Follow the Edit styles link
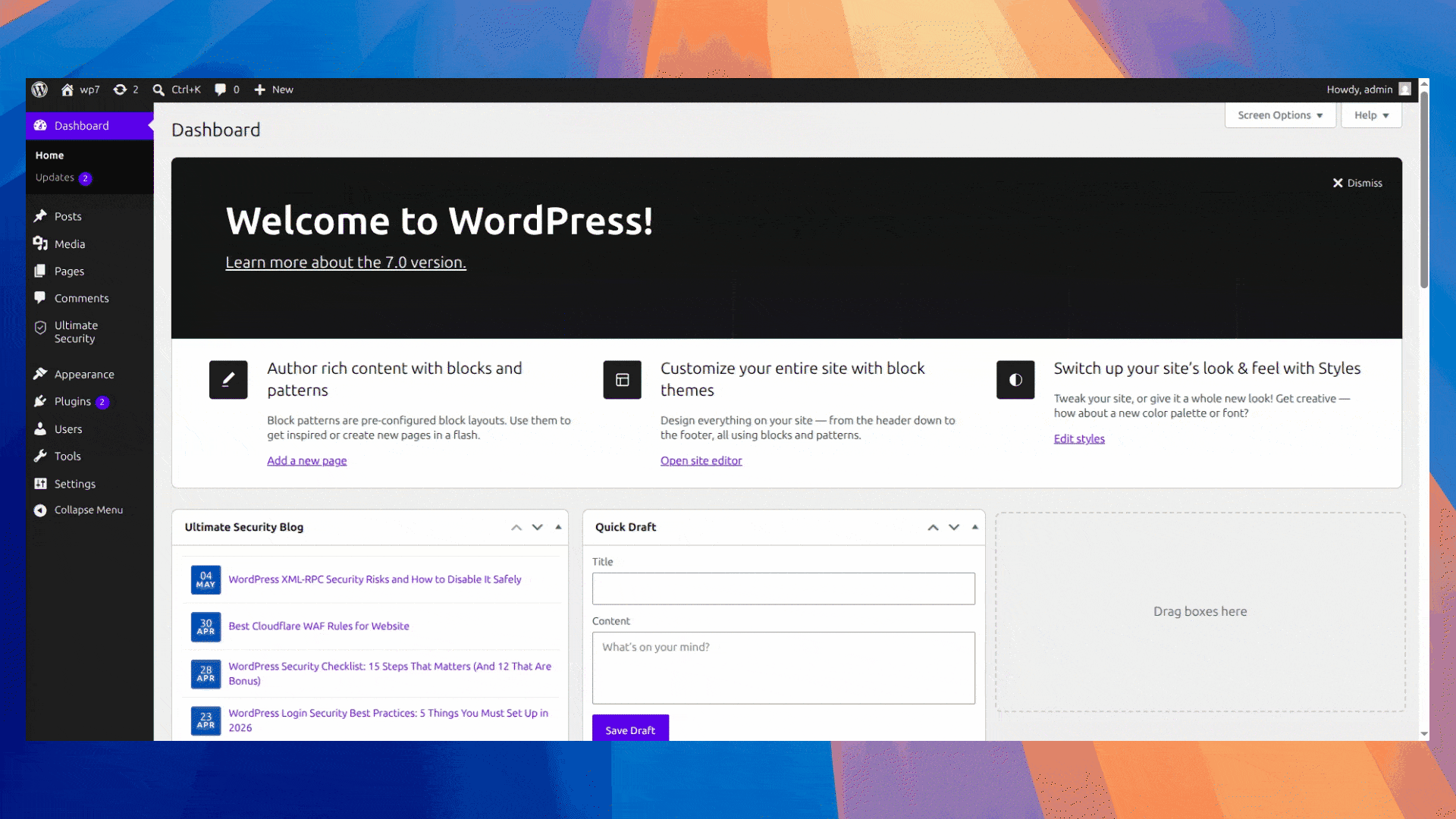The width and height of the screenshot is (1456, 819). [x=1079, y=439]
